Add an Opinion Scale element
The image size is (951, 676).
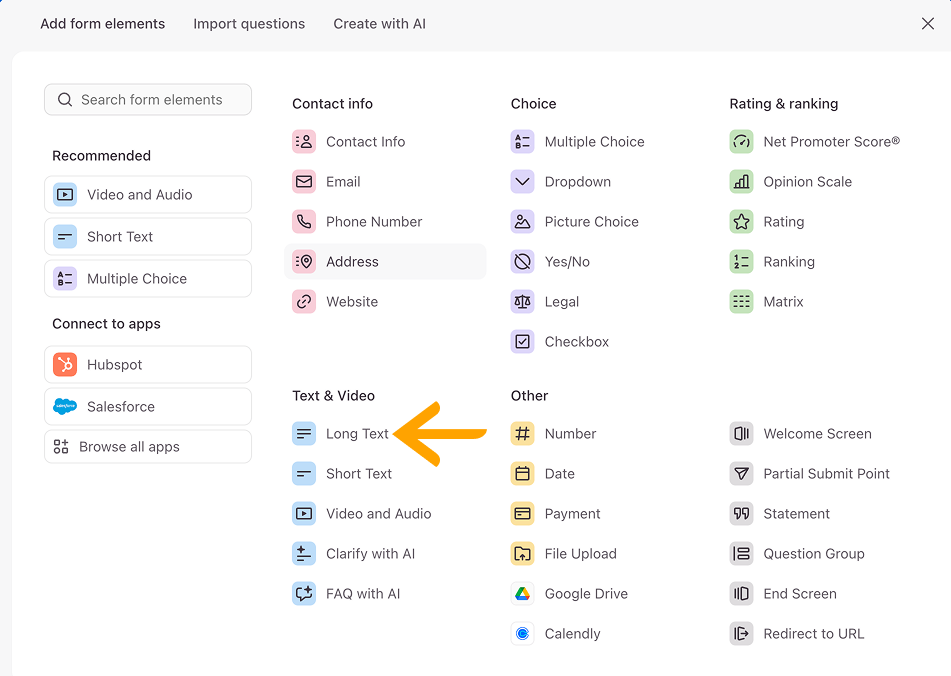coord(807,182)
